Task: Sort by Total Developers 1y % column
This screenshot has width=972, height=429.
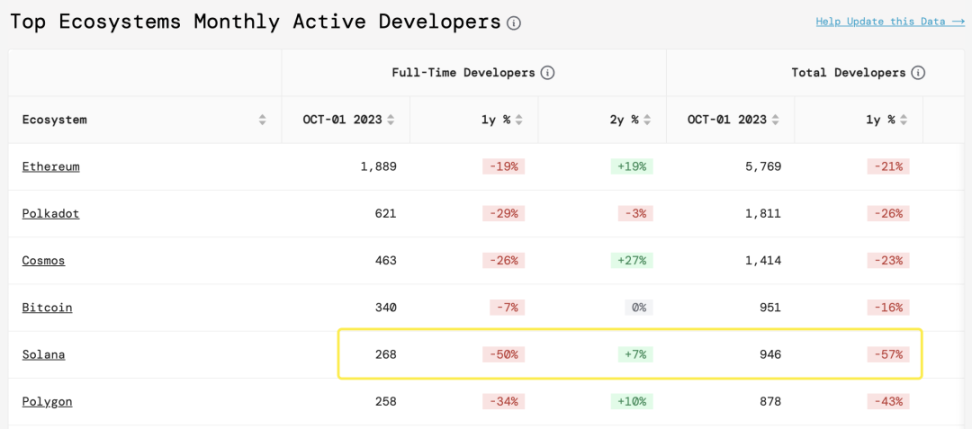Action: [x=903, y=120]
